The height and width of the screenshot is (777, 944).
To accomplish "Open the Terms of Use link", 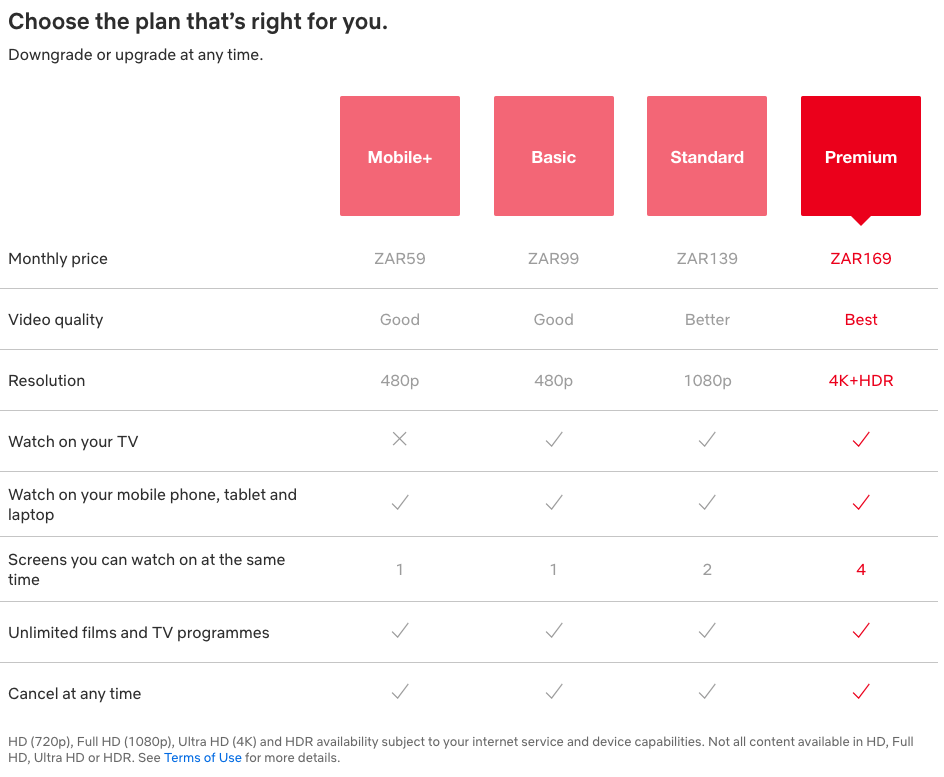I will point(203,758).
